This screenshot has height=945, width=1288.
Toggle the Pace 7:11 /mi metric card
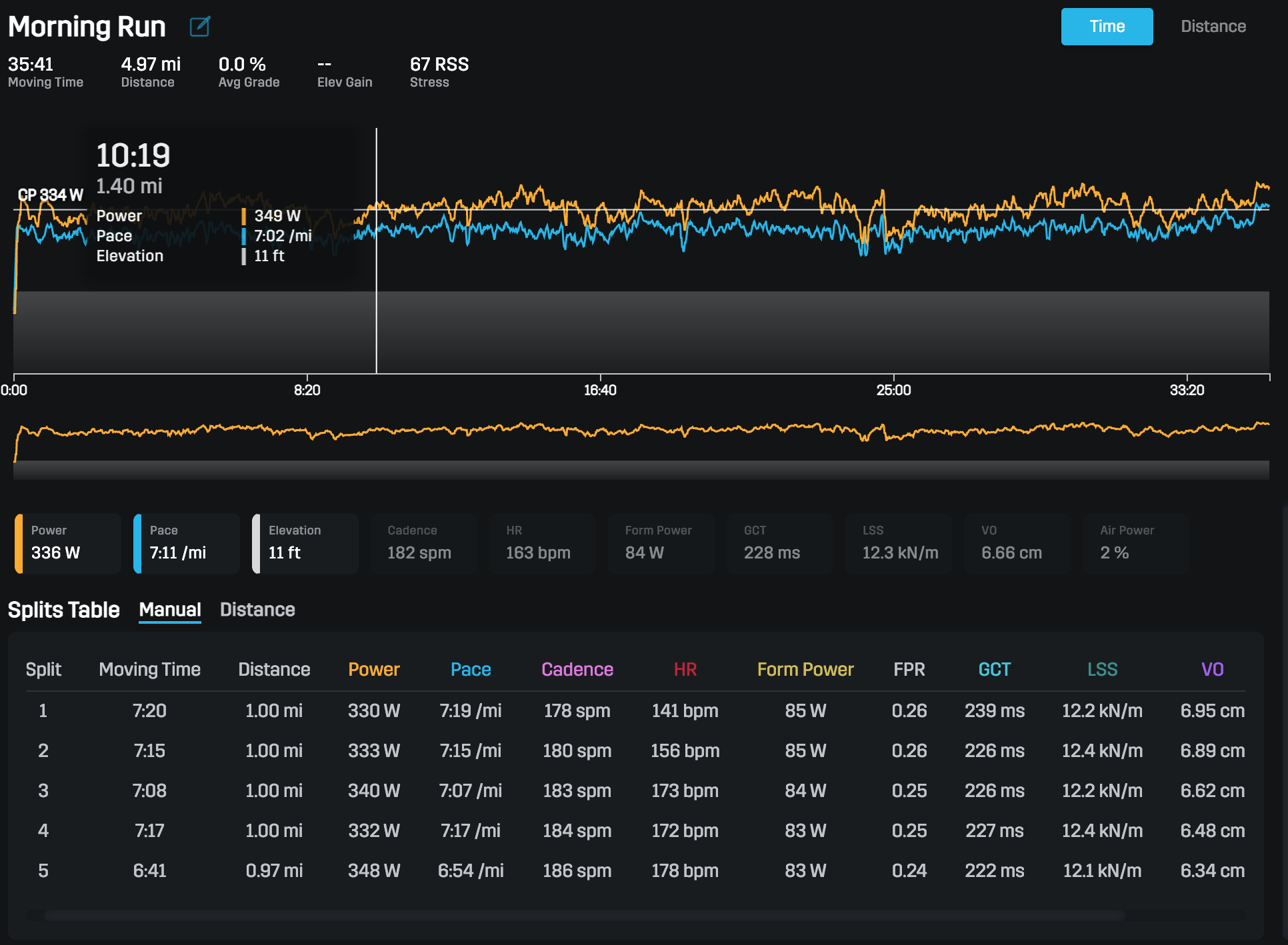click(x=186, y=543)
